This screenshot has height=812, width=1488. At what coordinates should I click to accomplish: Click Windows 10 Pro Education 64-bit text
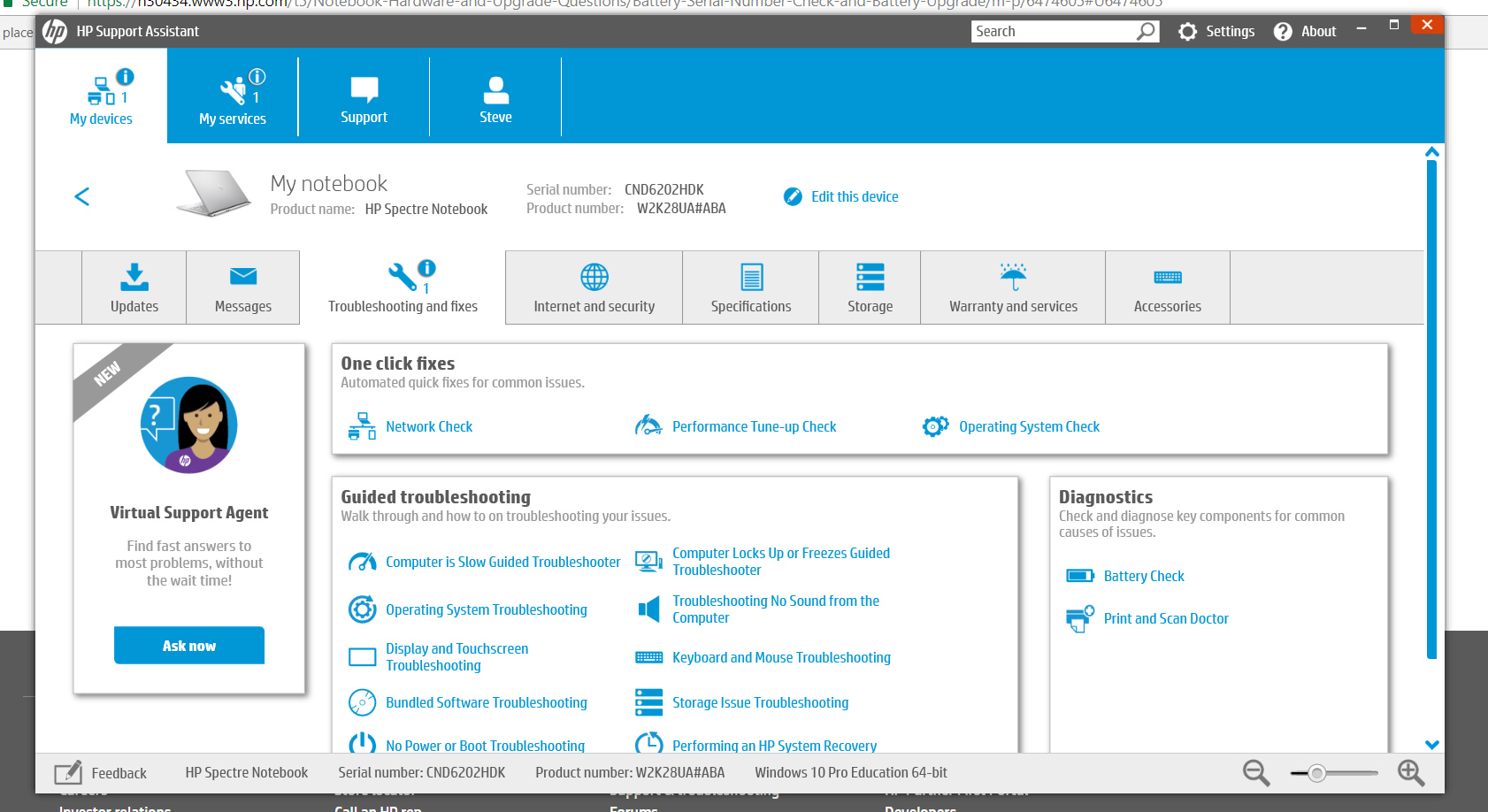tap(851, 772)
